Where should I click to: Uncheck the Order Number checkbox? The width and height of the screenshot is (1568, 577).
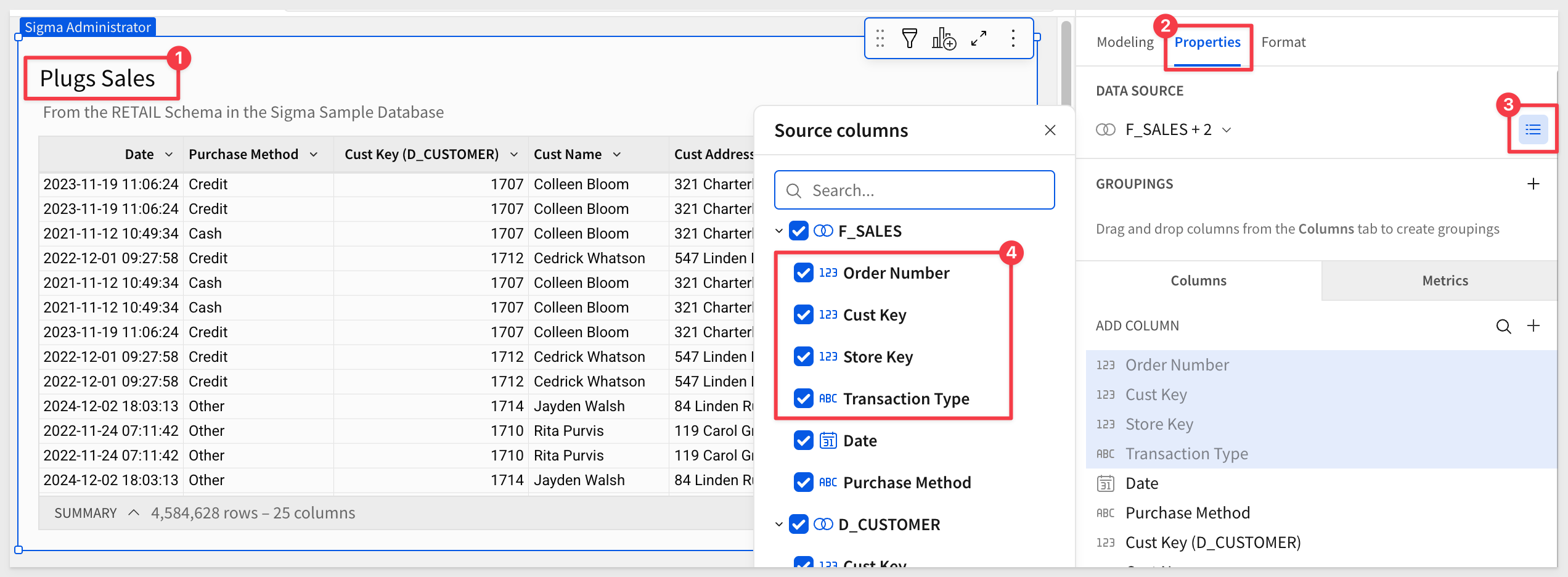(x=803, y=272)
